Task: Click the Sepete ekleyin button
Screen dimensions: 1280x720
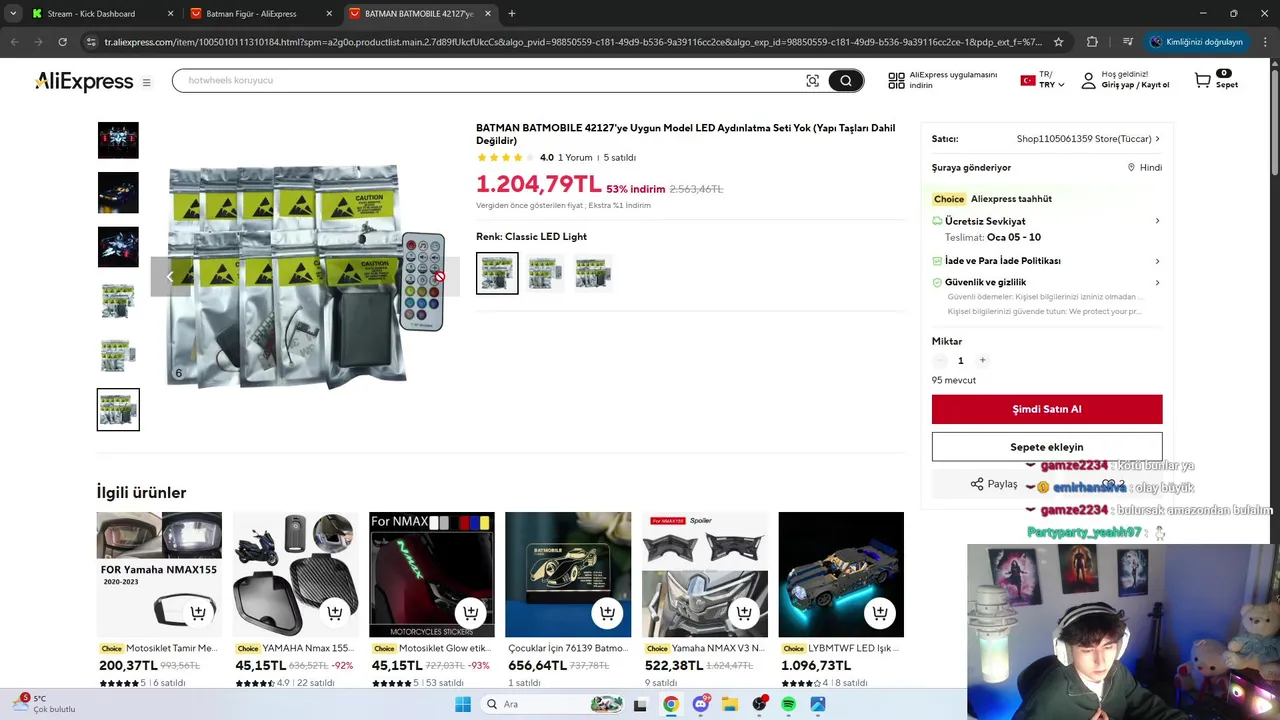Action: point(1047,447)
